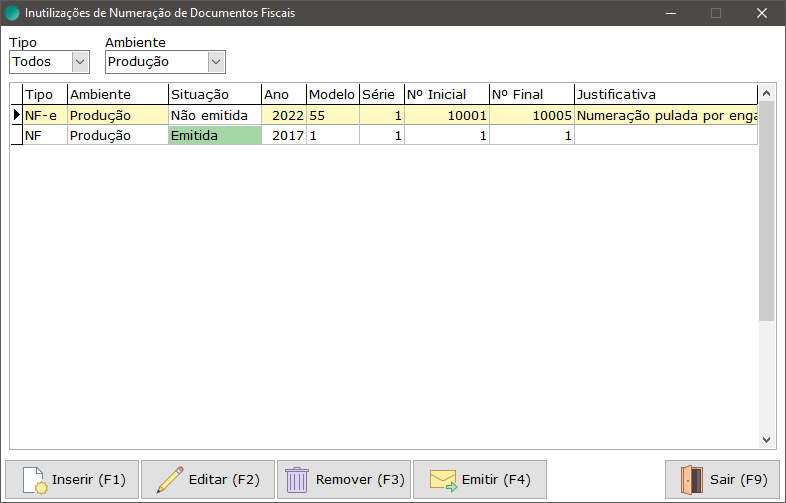Click the Sair door icon
This screenshot has height=503, width=786.
pyautogui.click(x=692, y=480)
